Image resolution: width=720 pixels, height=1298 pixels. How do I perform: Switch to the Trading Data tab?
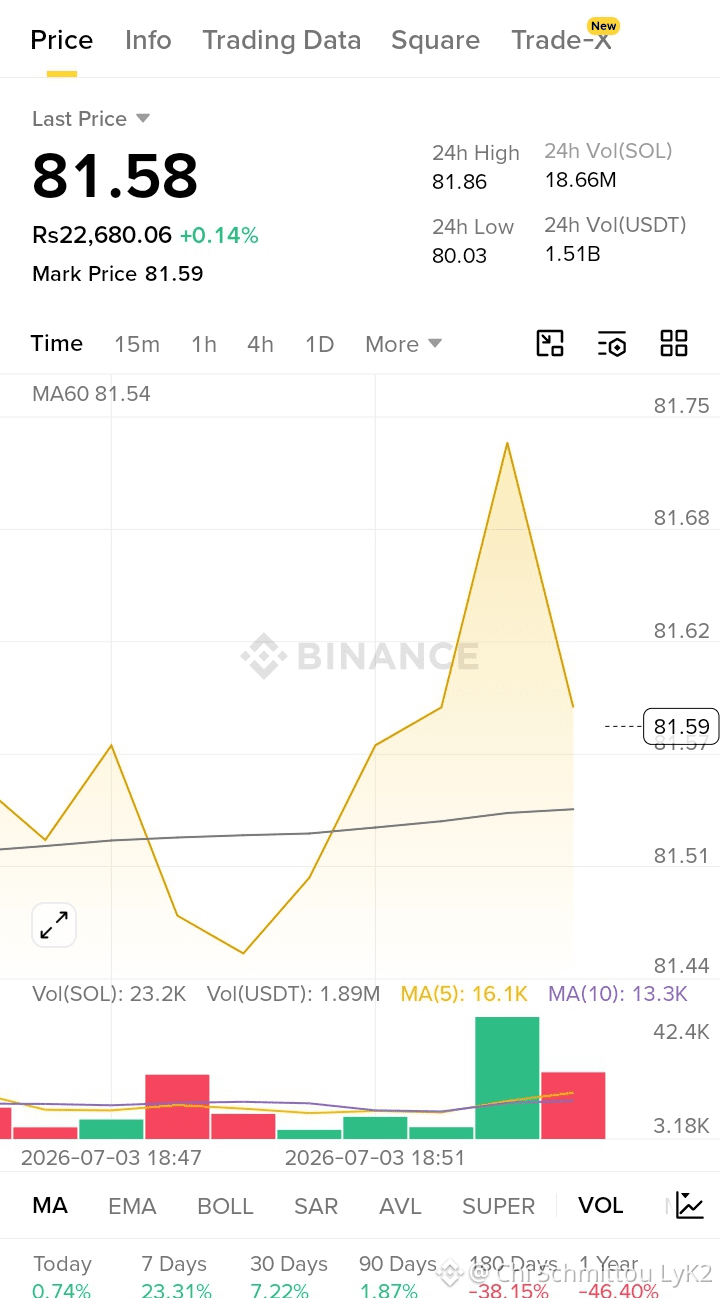[281, 40]
